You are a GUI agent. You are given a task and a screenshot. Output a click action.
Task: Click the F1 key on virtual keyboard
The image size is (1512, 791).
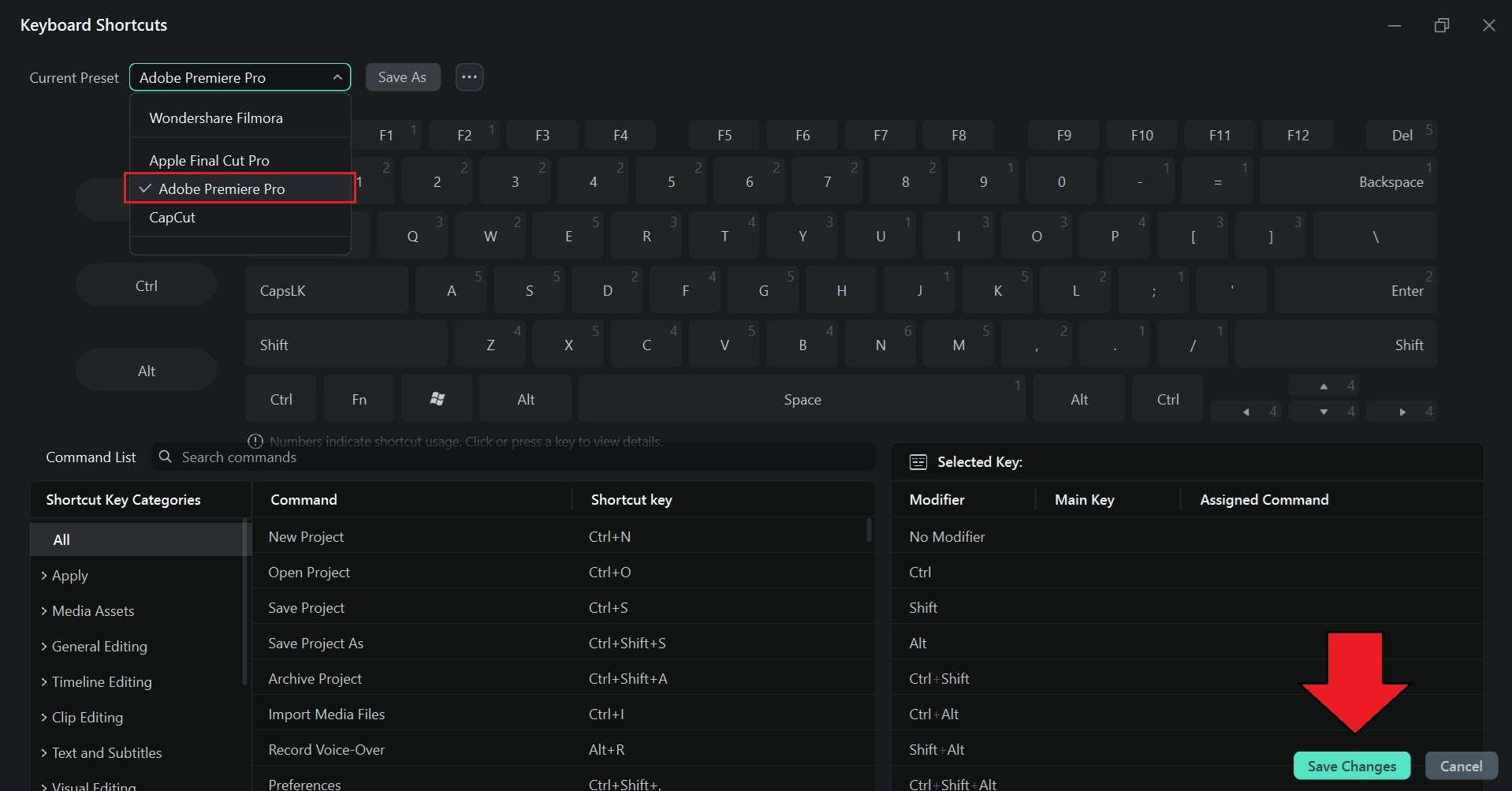click(386, 136)
